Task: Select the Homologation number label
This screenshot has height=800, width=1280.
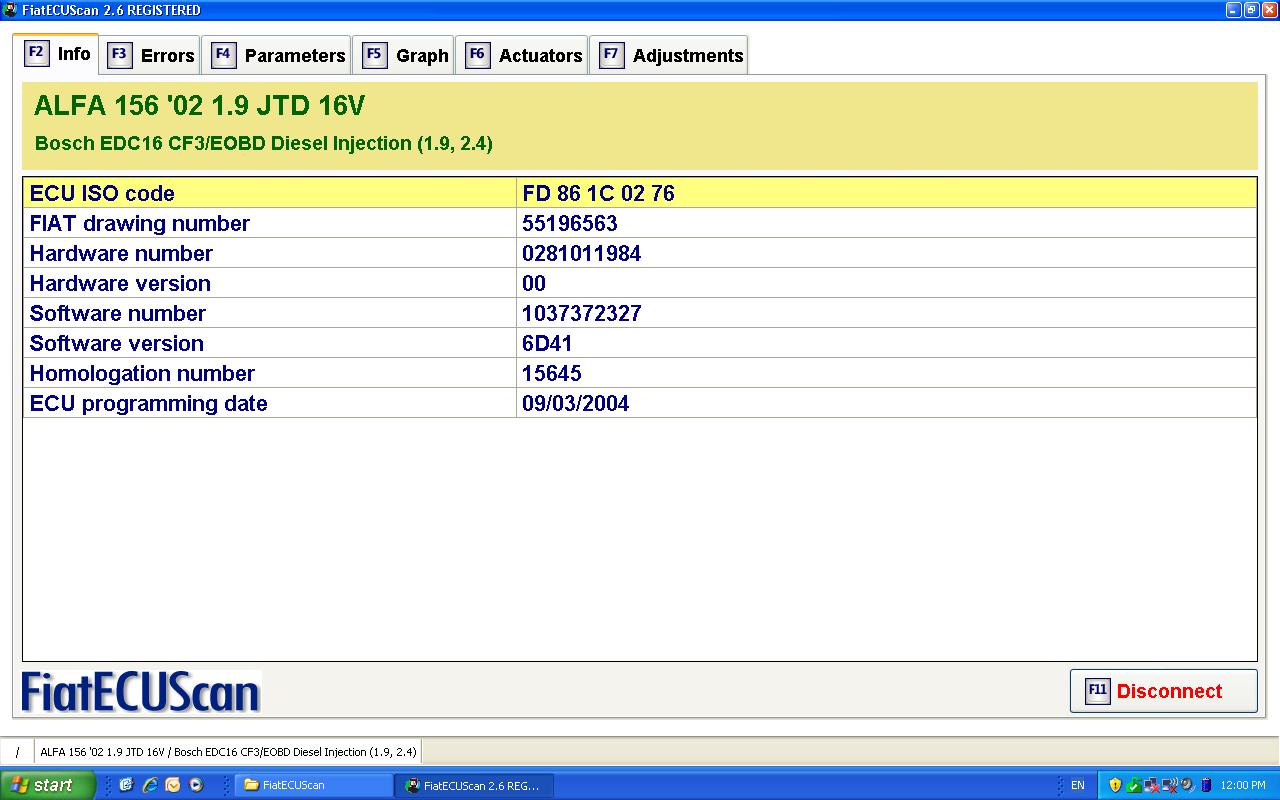Action: pos(142,373)
